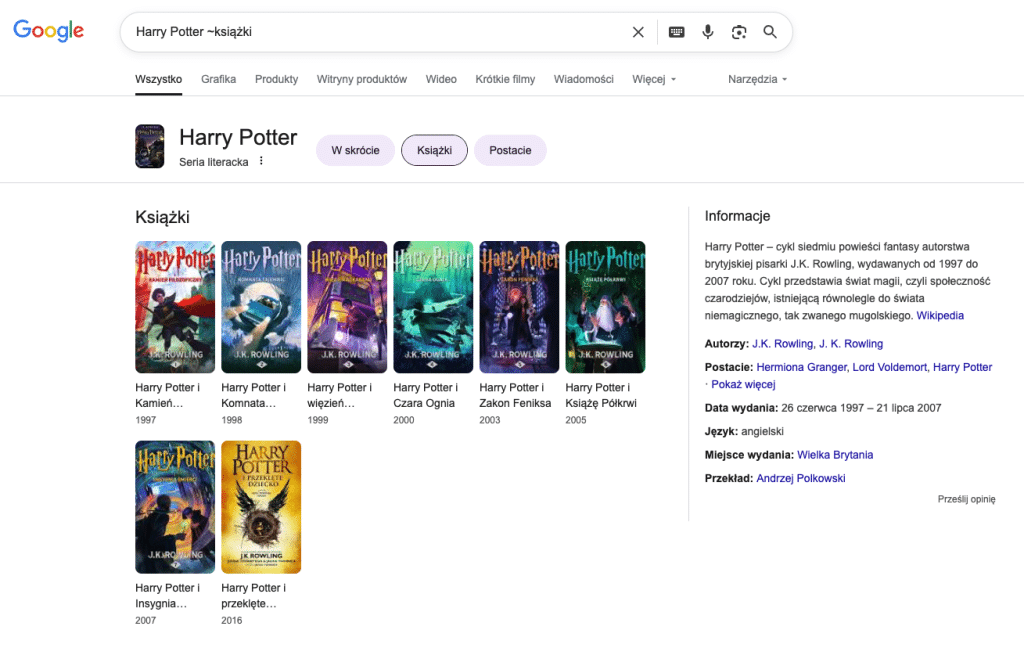Click the date 26 czerwca 1997 – 21 lipca 2007
This screenshot has width=1024, height=648.
coord(861,408)
